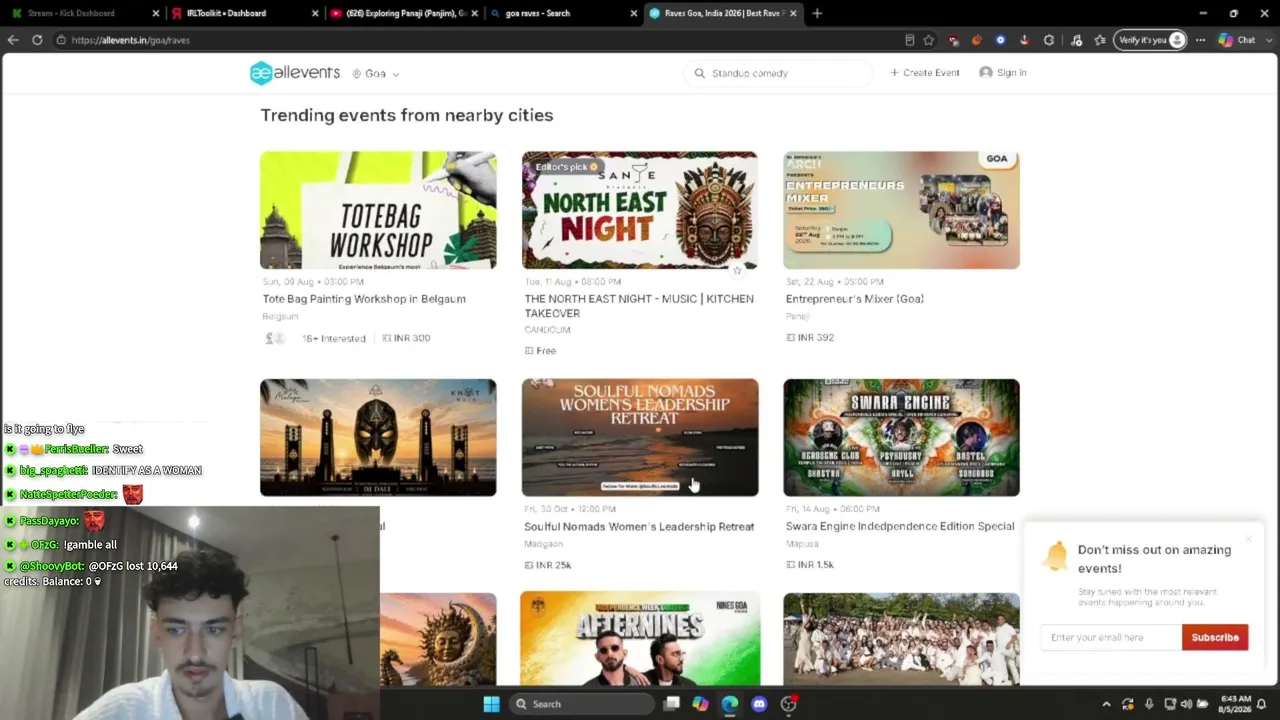Click the address bar URL field

click(x=480, y=40)
